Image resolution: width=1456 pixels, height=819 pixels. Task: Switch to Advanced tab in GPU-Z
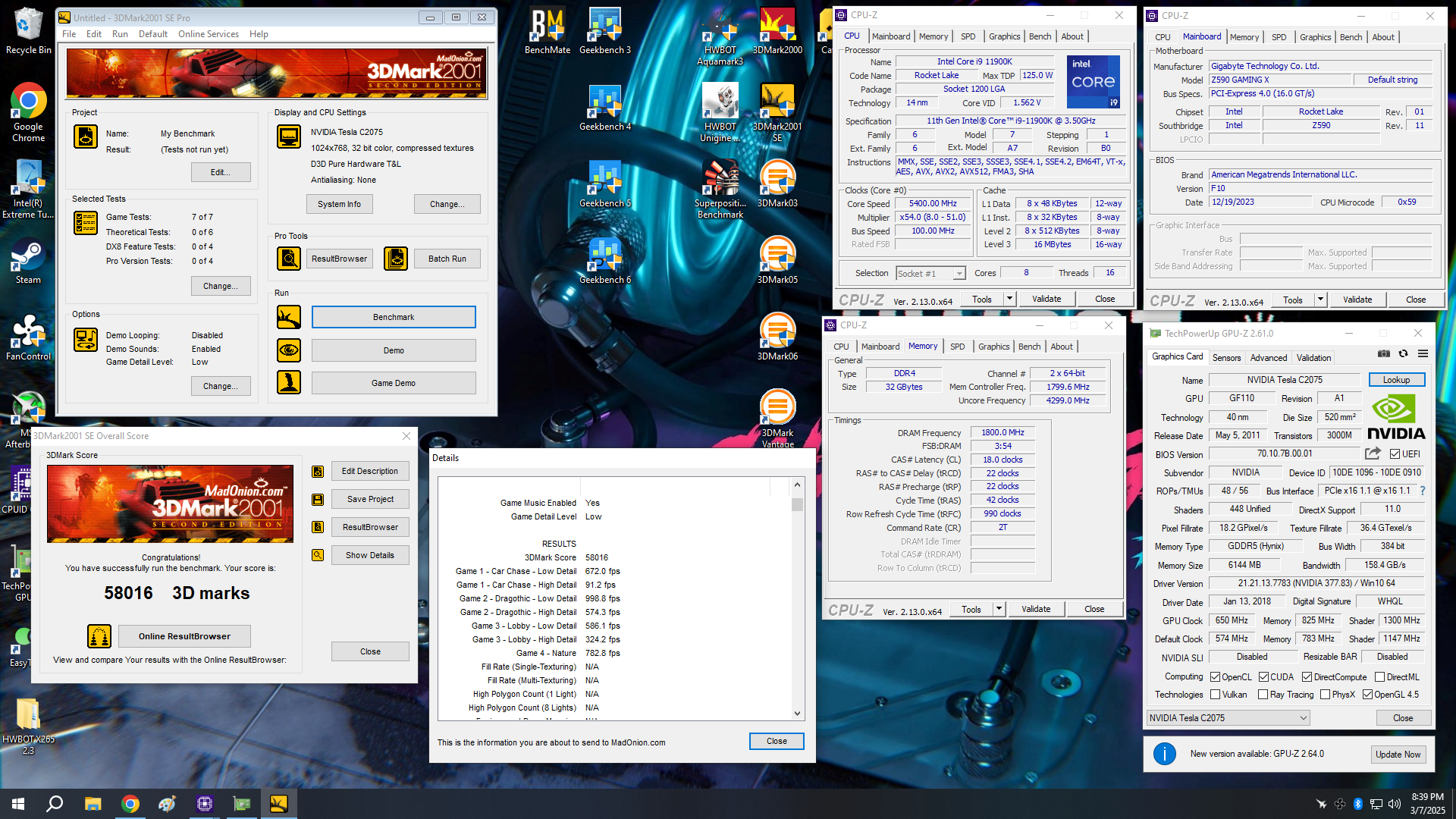coord(1269,358)
